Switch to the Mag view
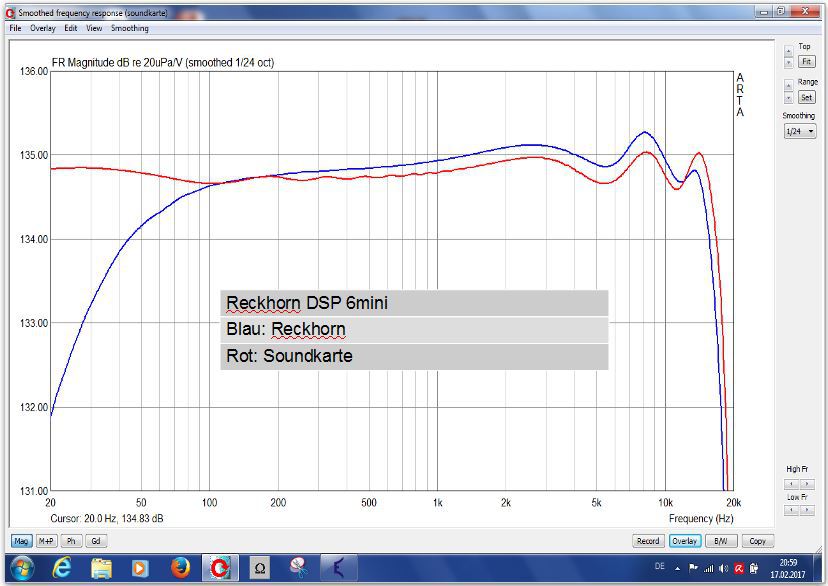This screenshot has height=586, width=828. click(21, 541)
